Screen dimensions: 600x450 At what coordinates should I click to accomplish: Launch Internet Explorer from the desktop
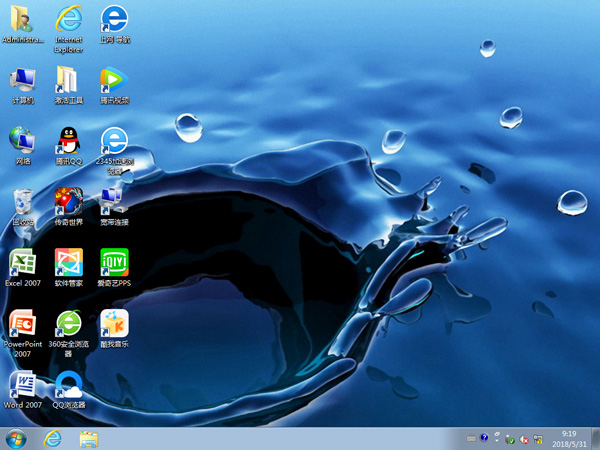coord(68,20)
